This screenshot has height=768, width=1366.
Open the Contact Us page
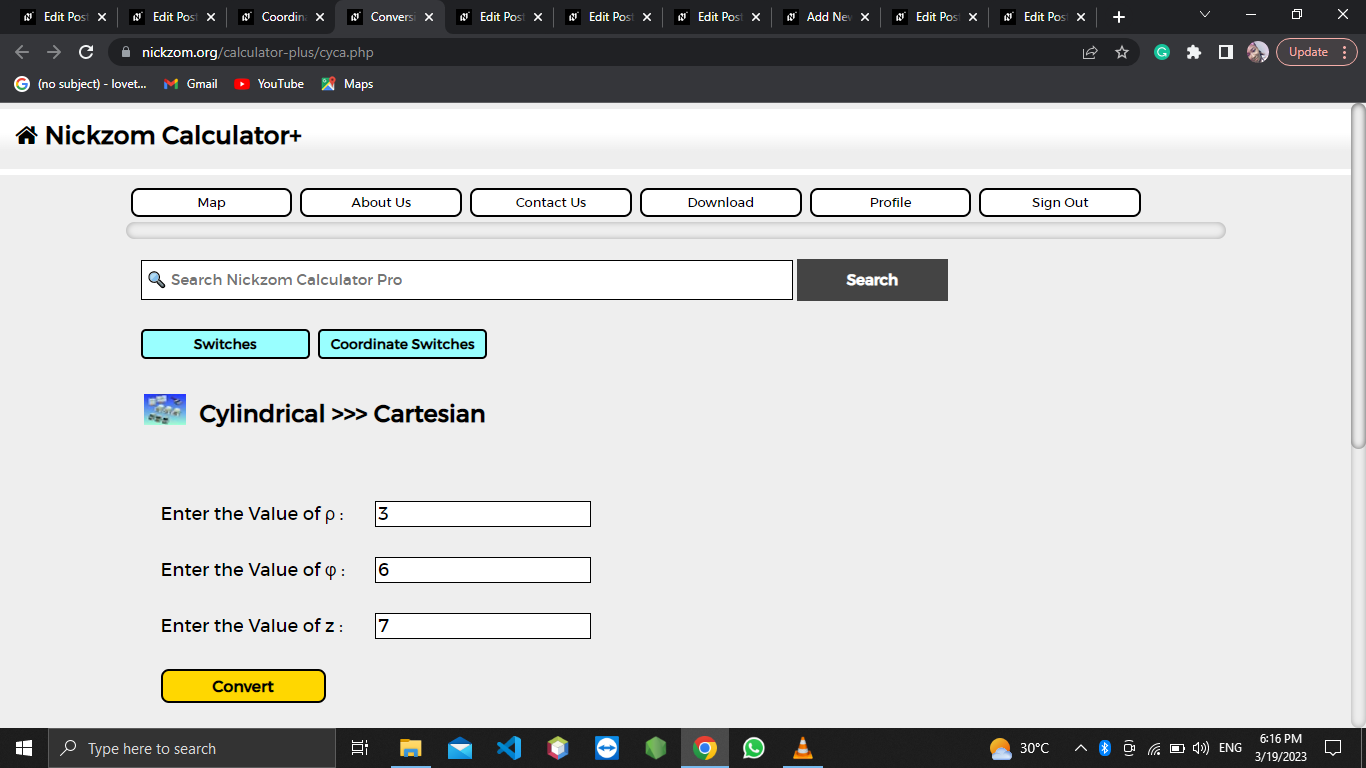tap(551, 202)
